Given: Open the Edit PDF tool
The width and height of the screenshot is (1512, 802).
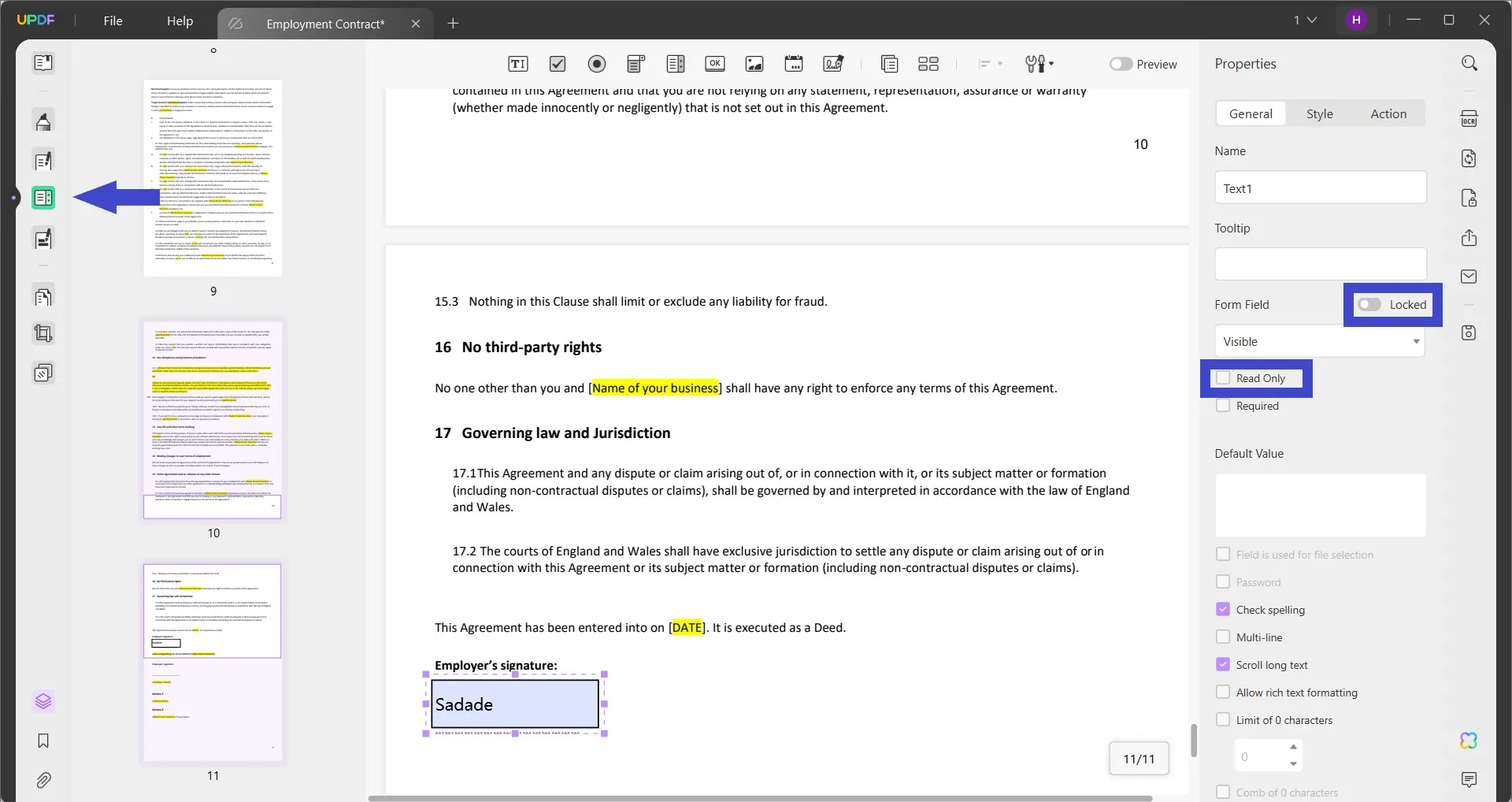Looking at the screenshot, I should [x=43, y=161].
